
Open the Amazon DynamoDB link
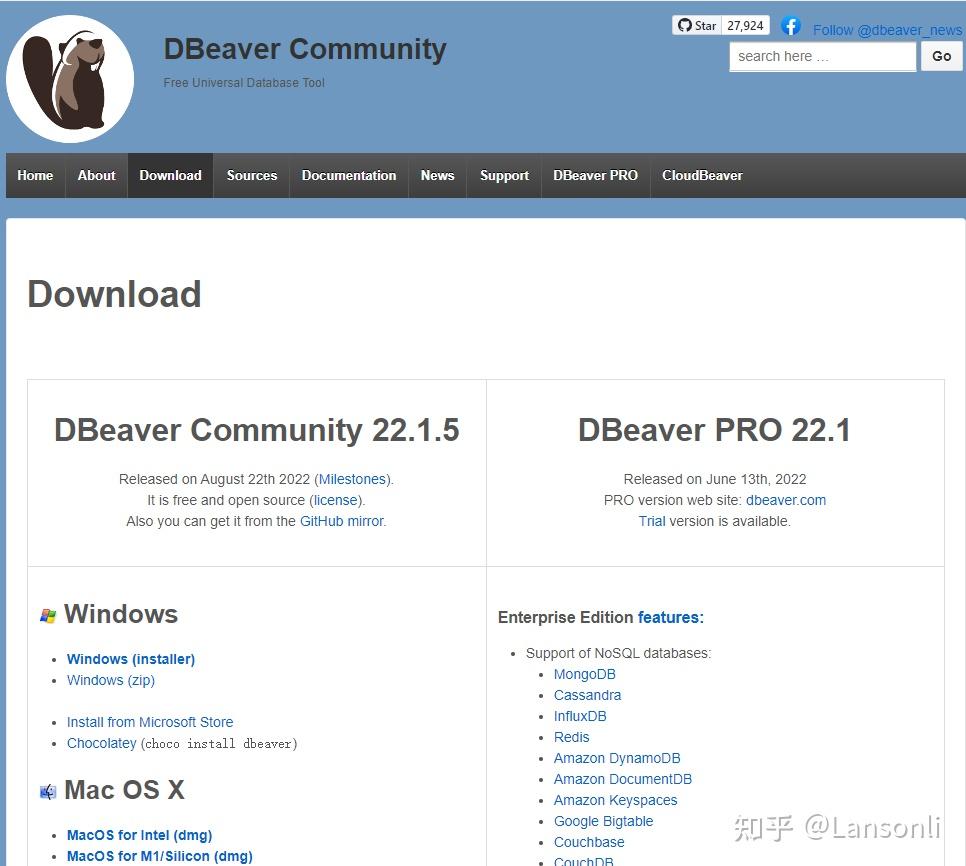617,758
